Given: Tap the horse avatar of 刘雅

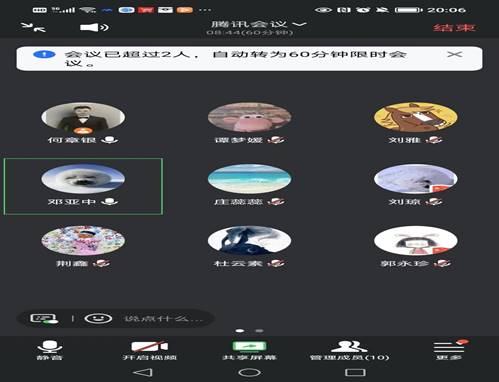Looking at the screenshot, I should 416,117.
